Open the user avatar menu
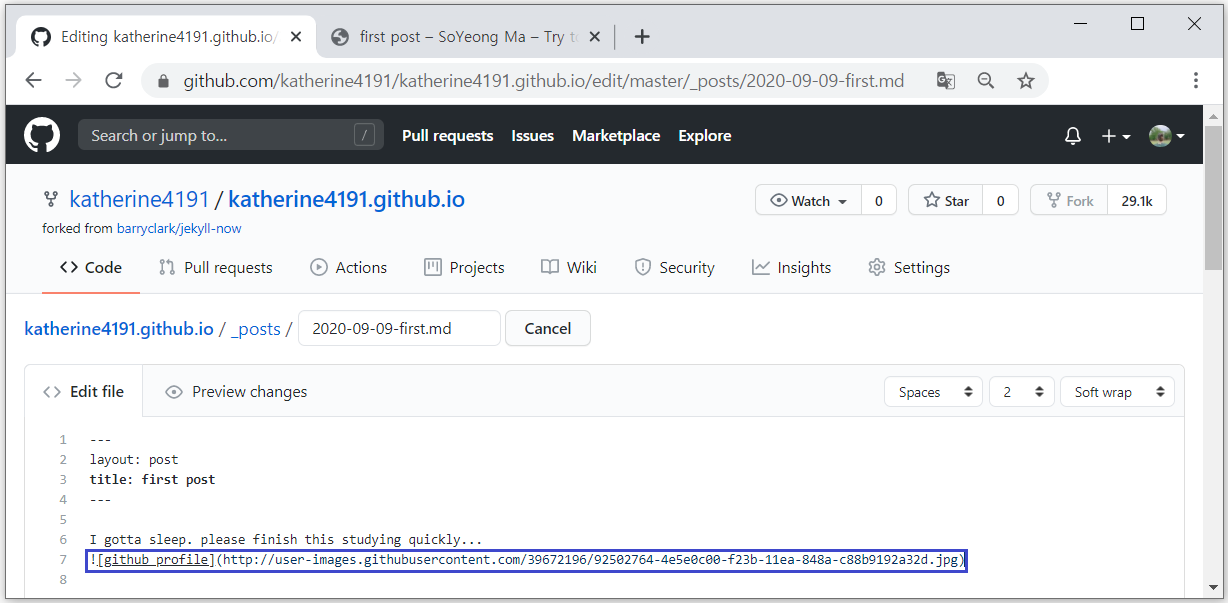This screenshot has height=603, width=1228. point(1166,136)
